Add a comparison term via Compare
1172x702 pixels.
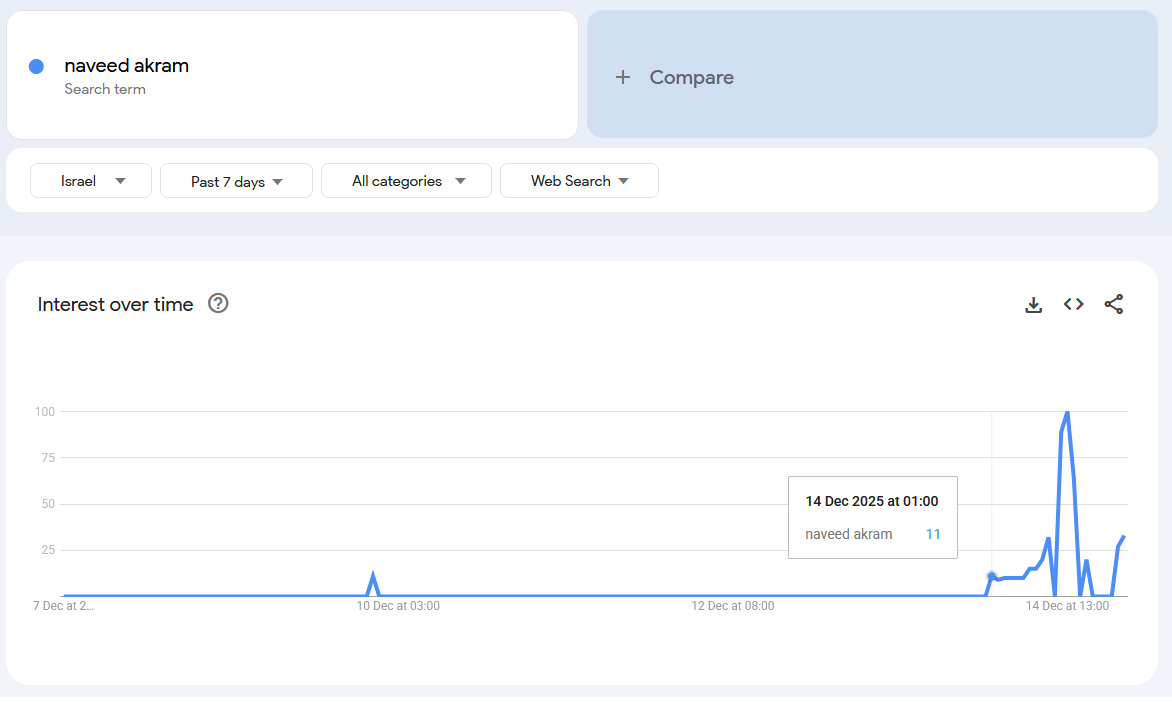(872, 74)
